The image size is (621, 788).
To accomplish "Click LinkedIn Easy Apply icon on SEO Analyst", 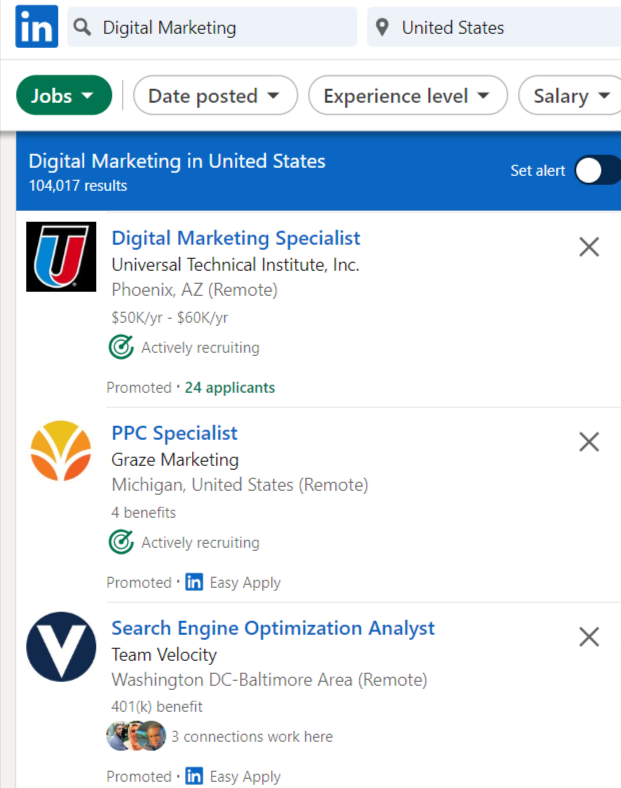I will coord(194,776).
